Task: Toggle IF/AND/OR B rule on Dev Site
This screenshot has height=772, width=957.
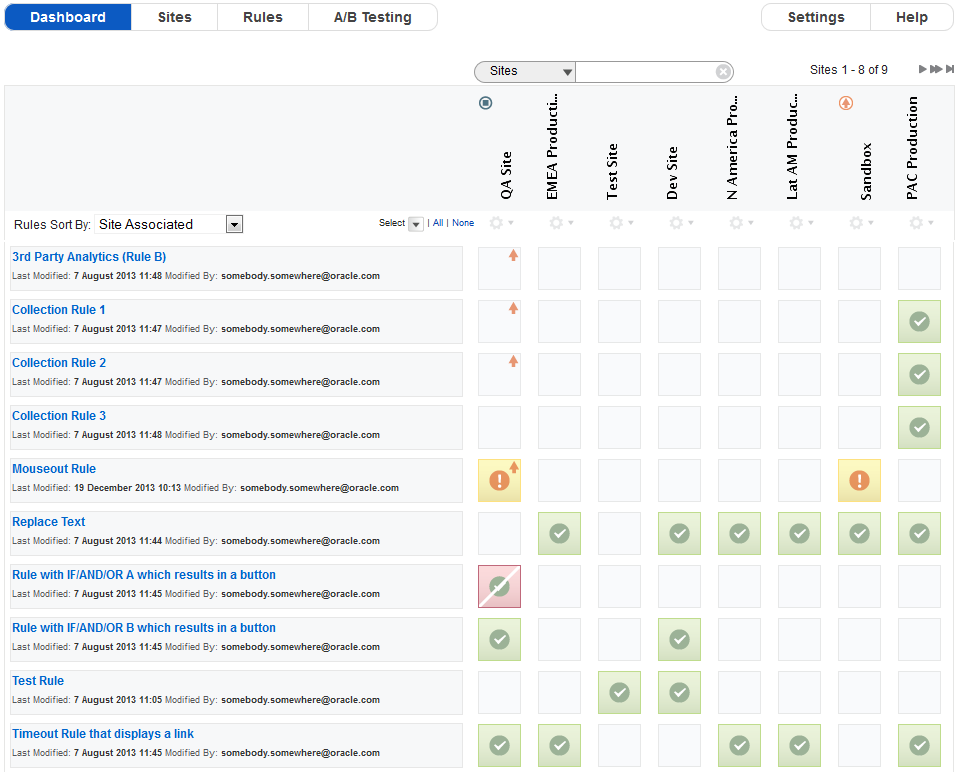Action: [679, 640]
